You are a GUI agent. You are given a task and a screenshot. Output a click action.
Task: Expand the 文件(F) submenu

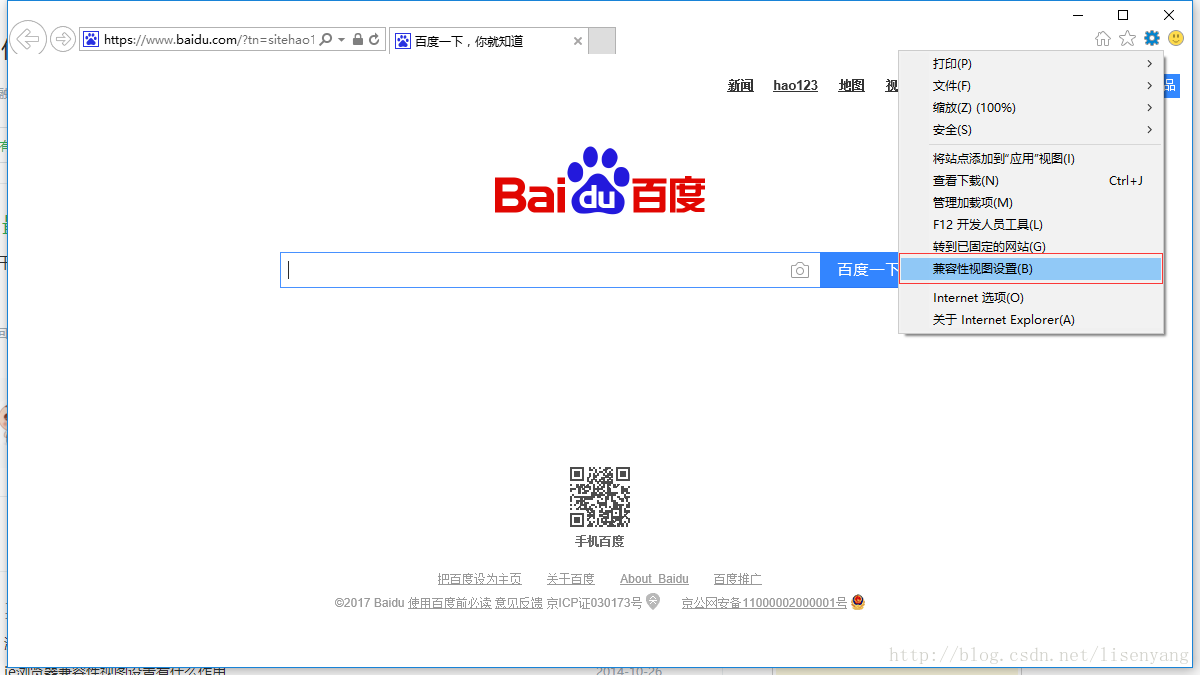[x=1031, y=86]
